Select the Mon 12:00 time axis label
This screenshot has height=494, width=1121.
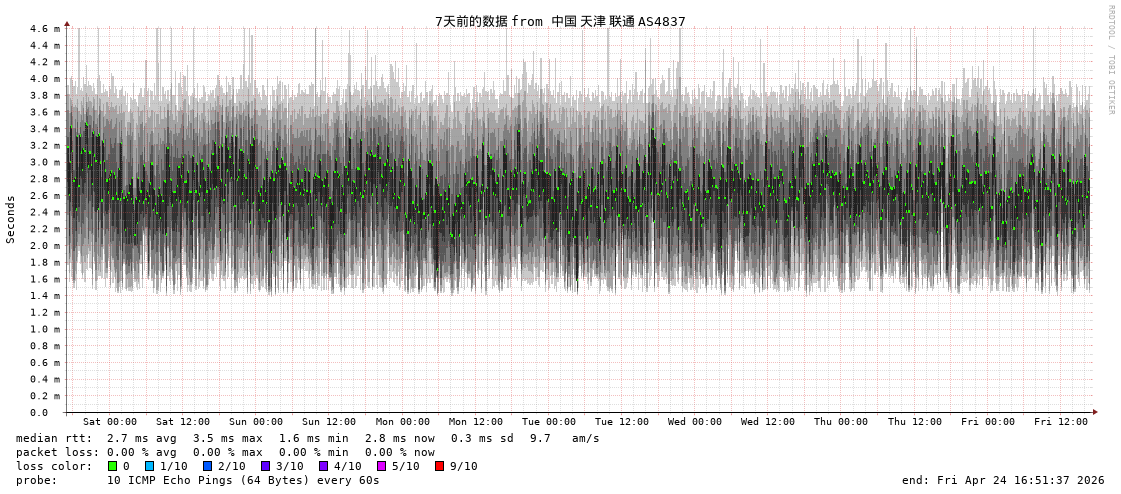pyautogui.click(x=476, y=422)
